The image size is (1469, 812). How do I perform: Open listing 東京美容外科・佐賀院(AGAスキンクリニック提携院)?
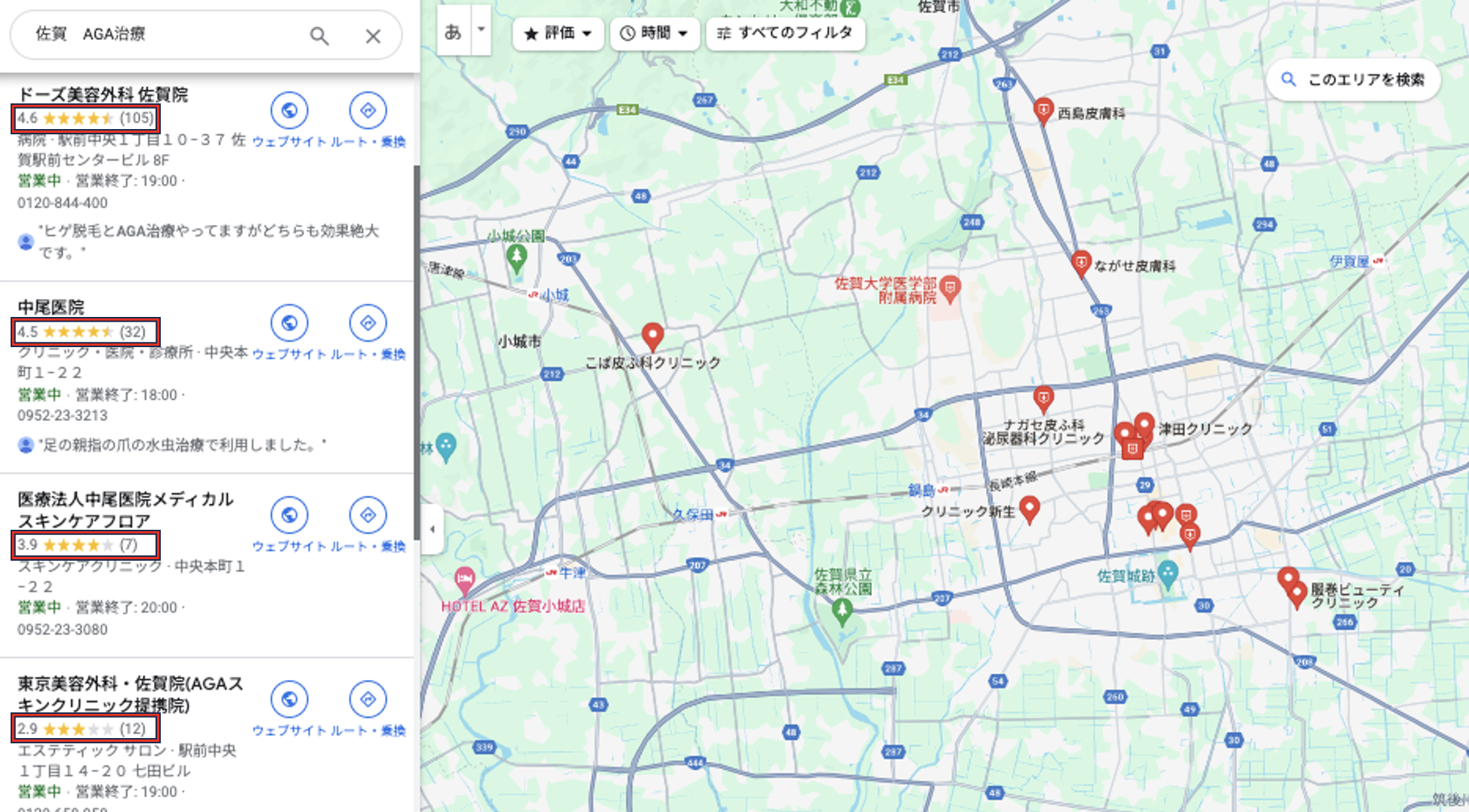coord(131,694)
